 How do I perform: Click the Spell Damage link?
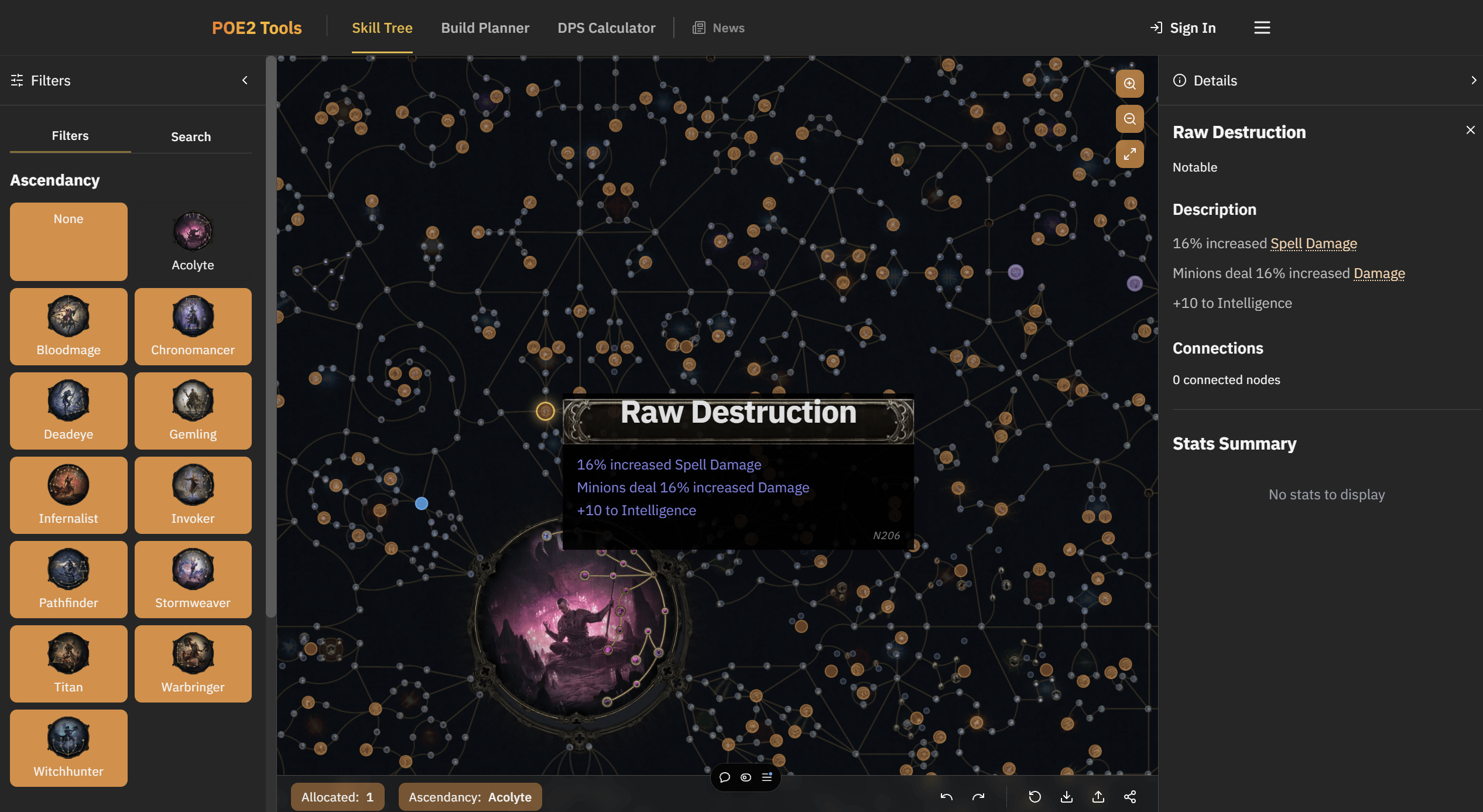(x=1313, y=243)
